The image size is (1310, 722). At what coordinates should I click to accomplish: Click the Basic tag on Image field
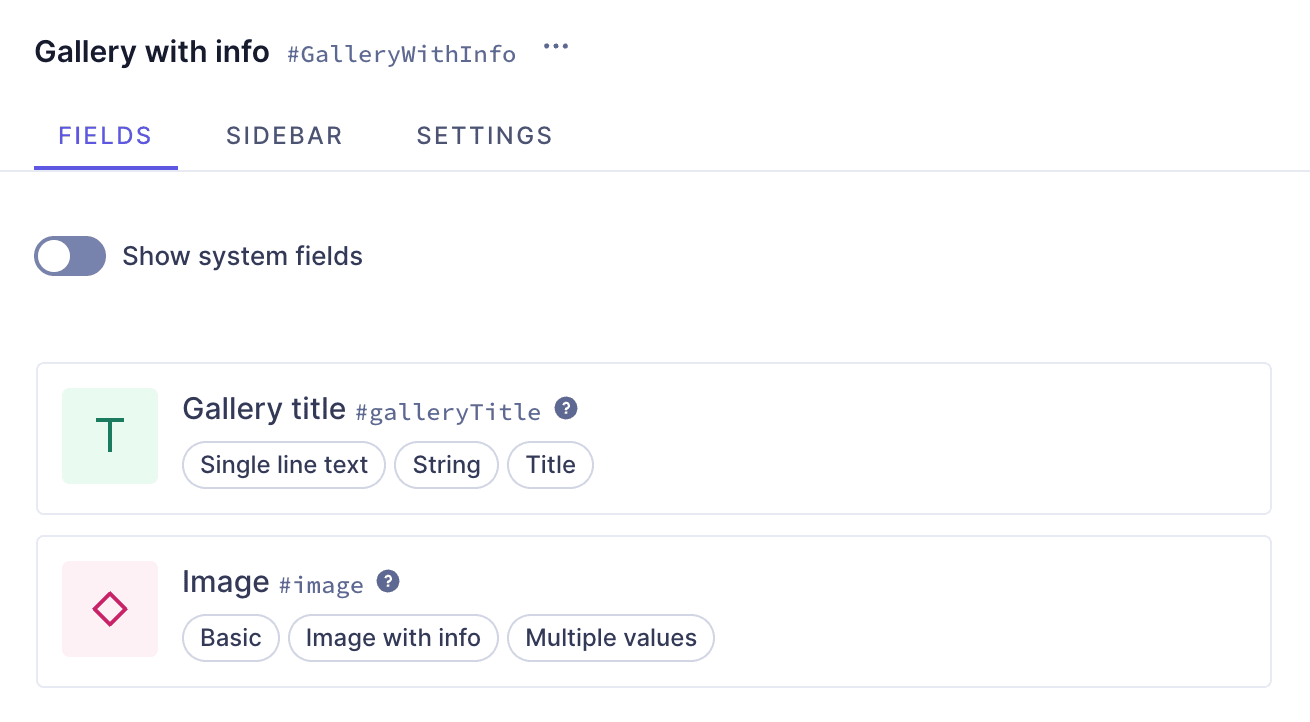pos(231,638)
